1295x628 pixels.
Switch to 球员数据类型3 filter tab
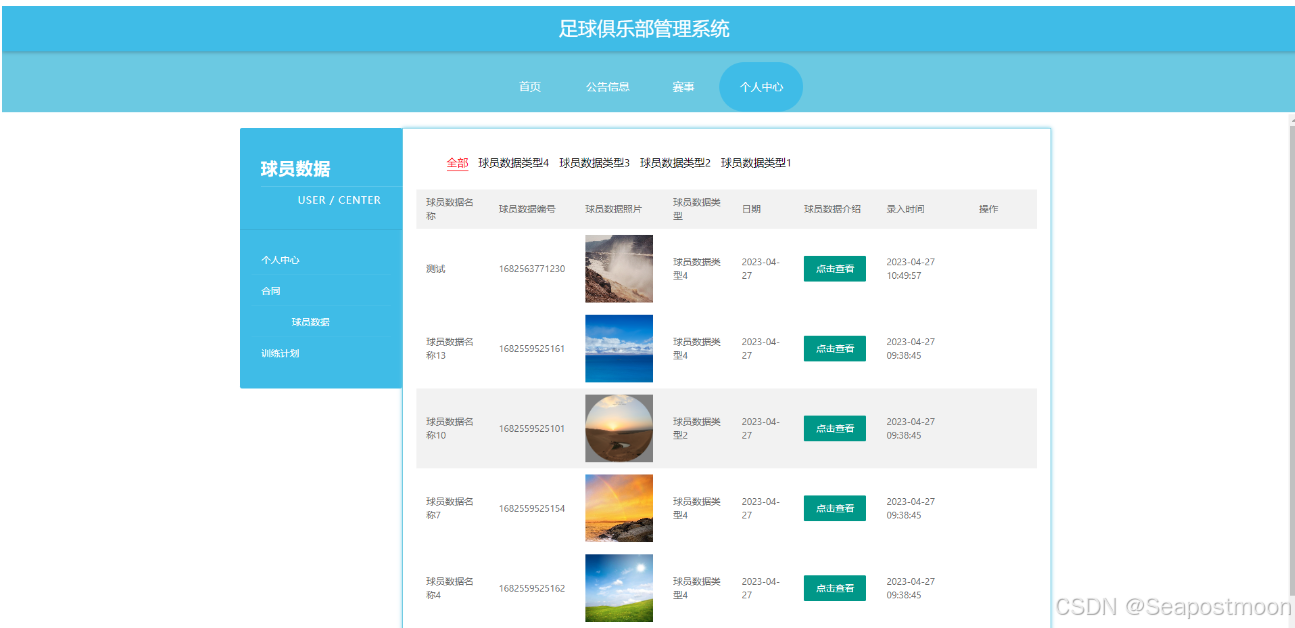point(598,162)
